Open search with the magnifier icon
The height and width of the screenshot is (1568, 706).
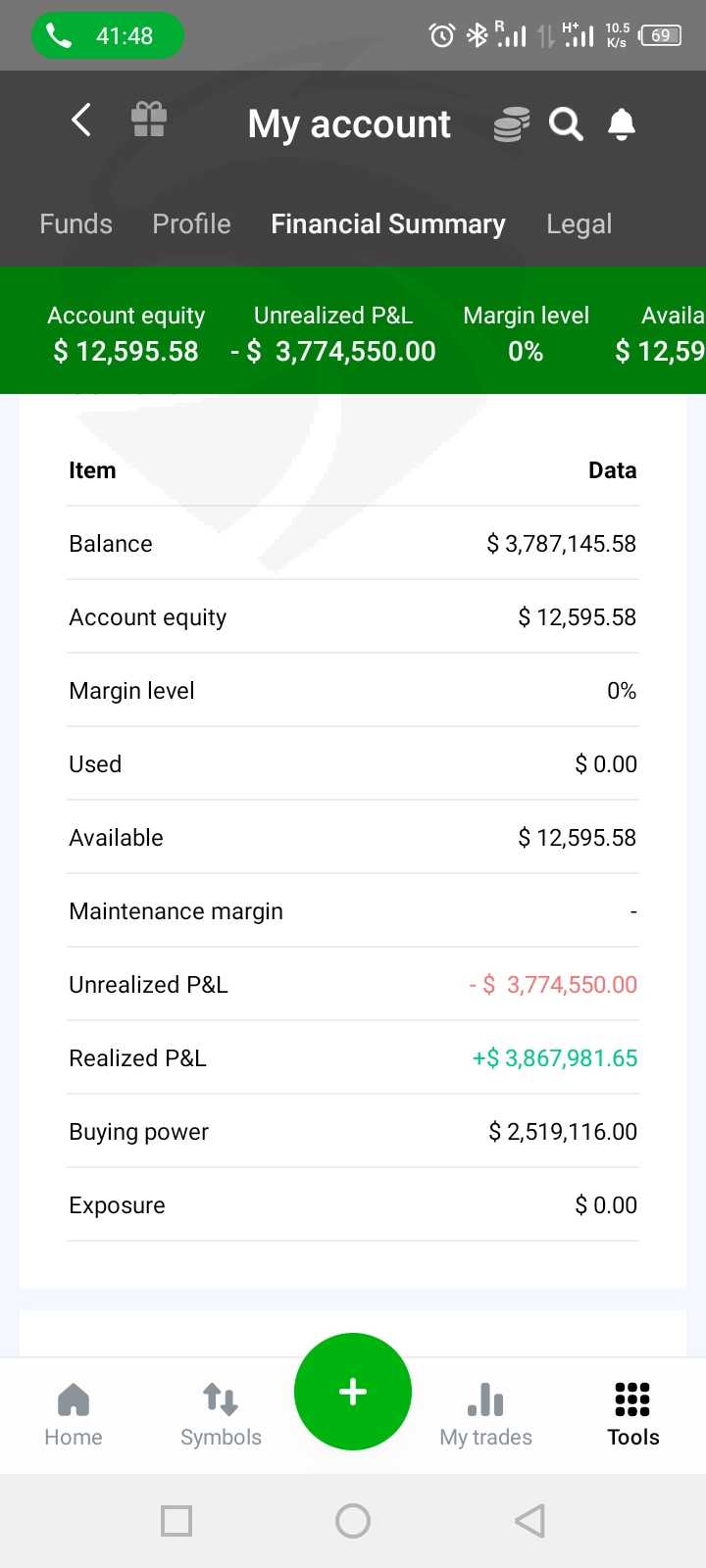pyautogui.click(x=566, y=124)
